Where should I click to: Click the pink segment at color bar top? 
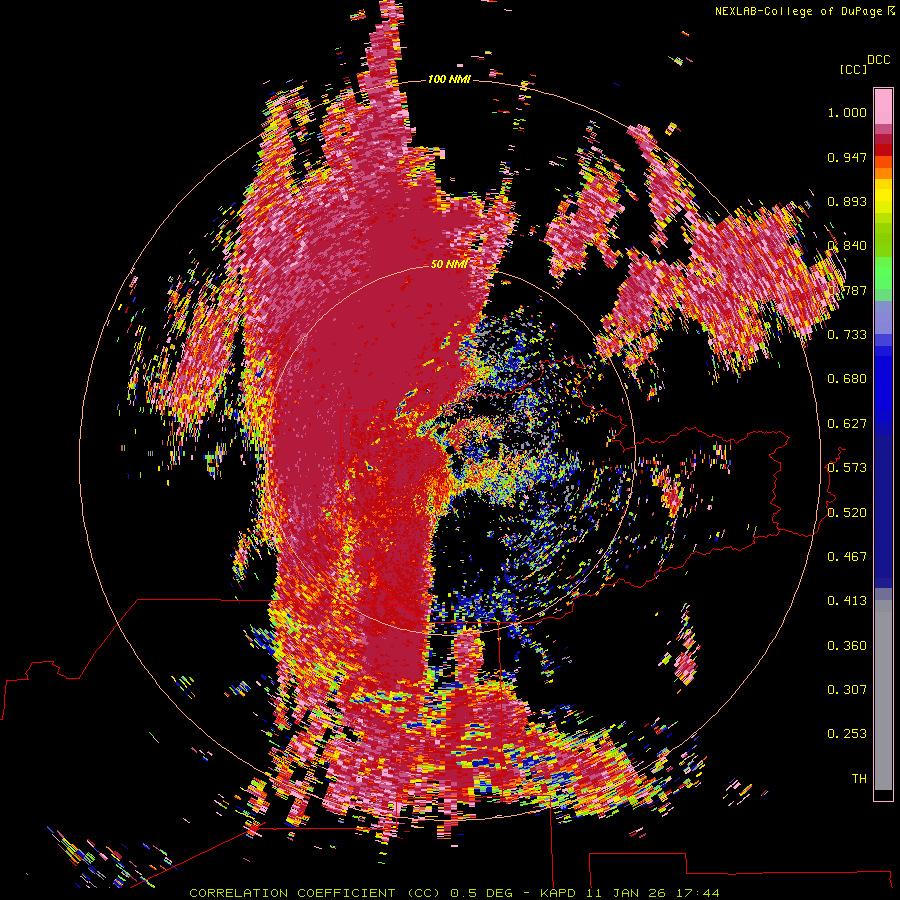point(883,106)
